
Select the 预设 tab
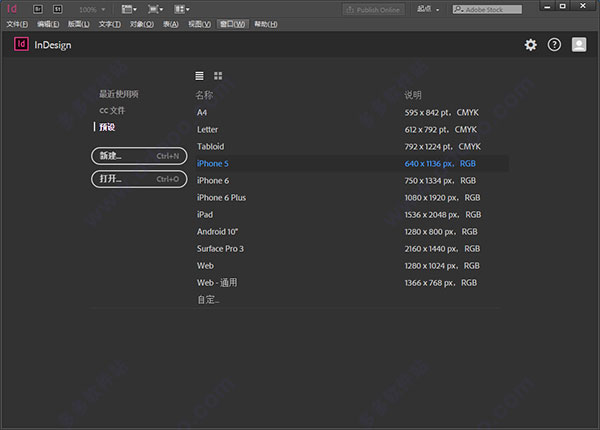[x=107, y=127]
